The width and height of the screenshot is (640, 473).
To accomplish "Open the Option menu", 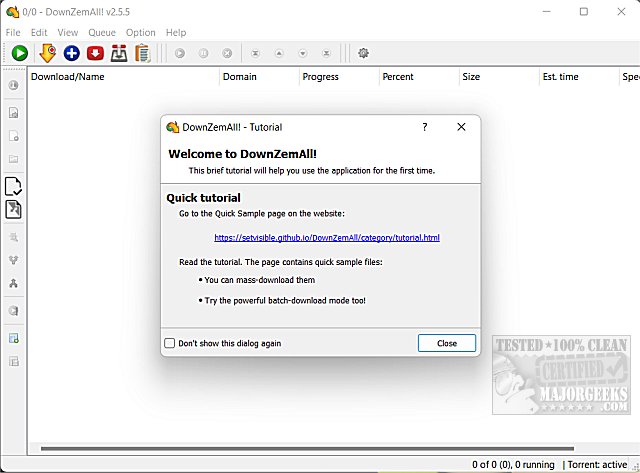I will pyautogui.click(x=140, y=32).
